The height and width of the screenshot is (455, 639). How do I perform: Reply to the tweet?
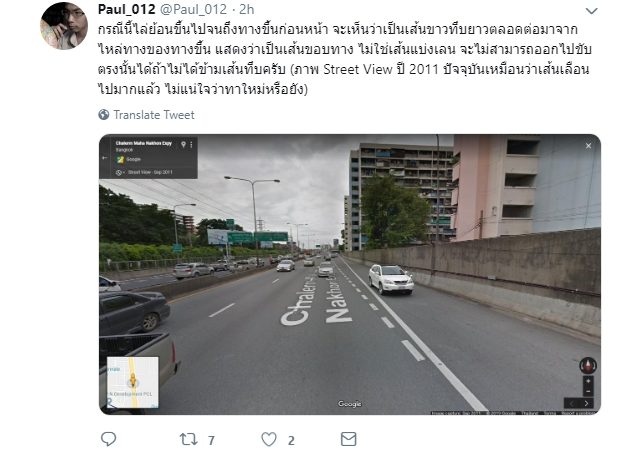[108, 439]
